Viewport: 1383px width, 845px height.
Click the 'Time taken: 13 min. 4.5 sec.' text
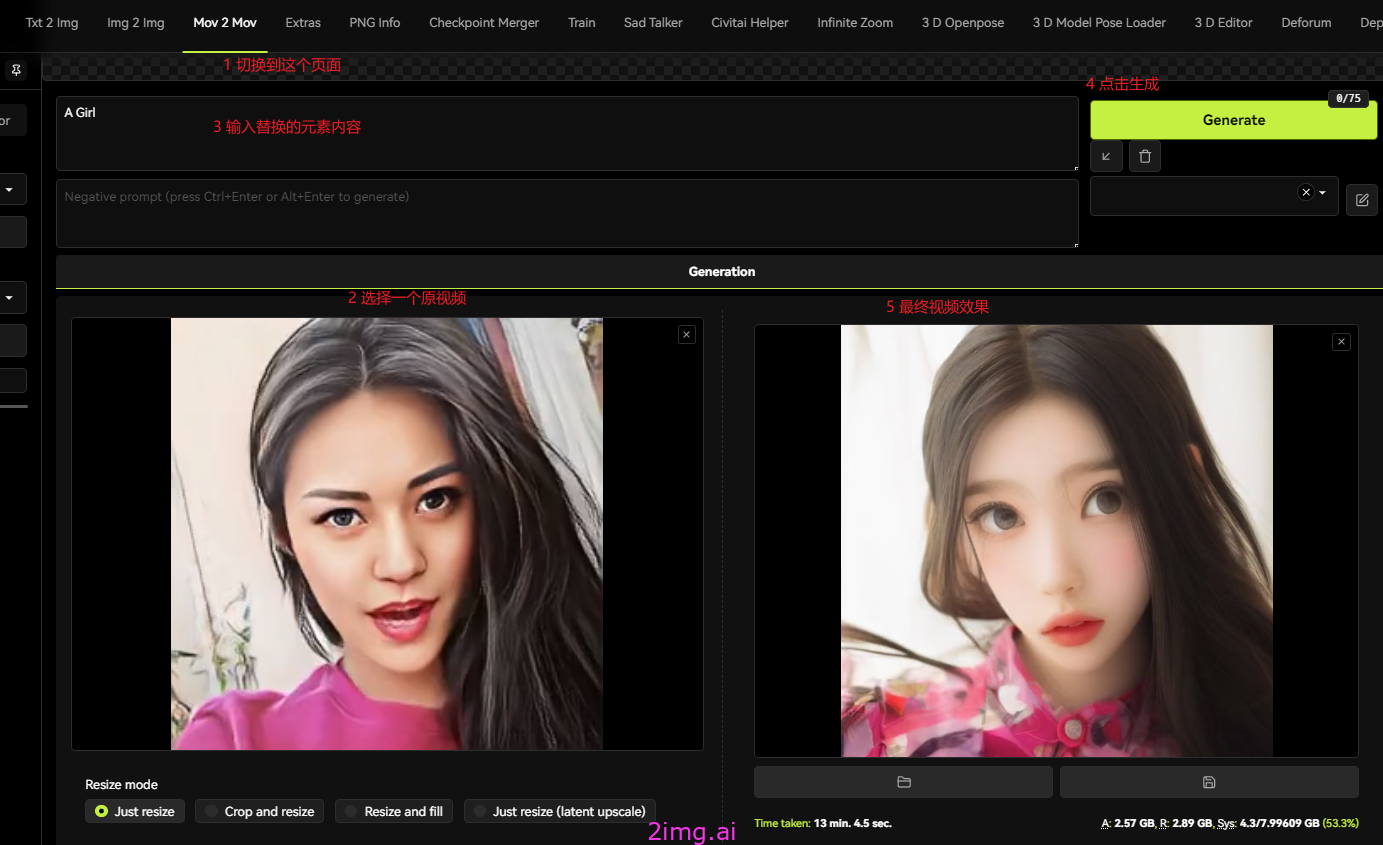pyautogui.click(x=823, y=823)
